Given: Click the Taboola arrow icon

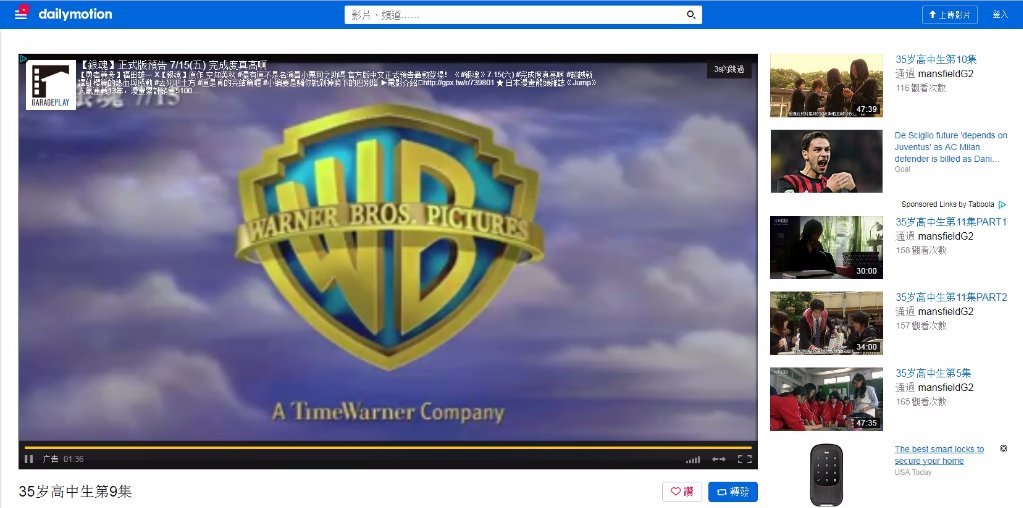Looking at the screenshot, I should click(x=1003, y=205).
